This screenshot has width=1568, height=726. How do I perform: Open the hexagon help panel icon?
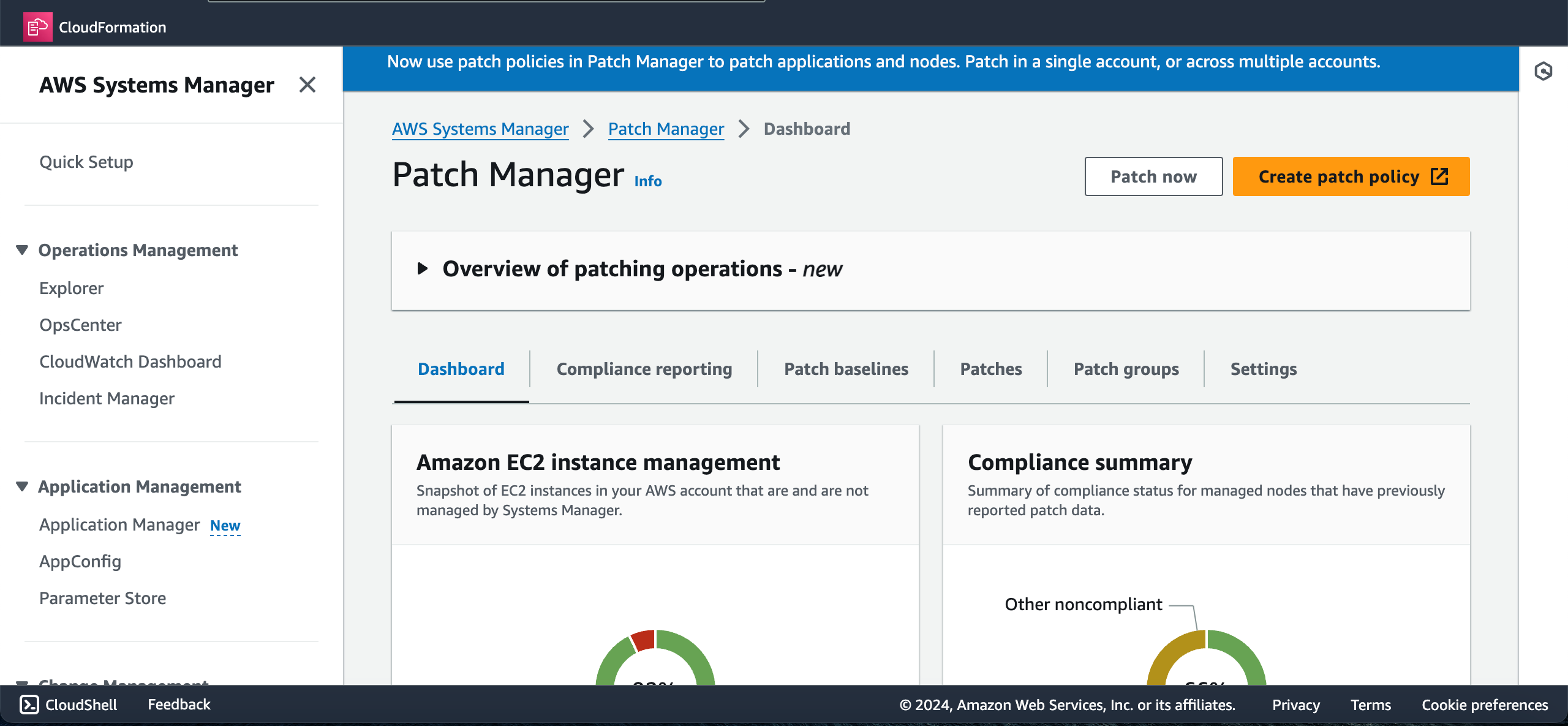[1543, 71]
